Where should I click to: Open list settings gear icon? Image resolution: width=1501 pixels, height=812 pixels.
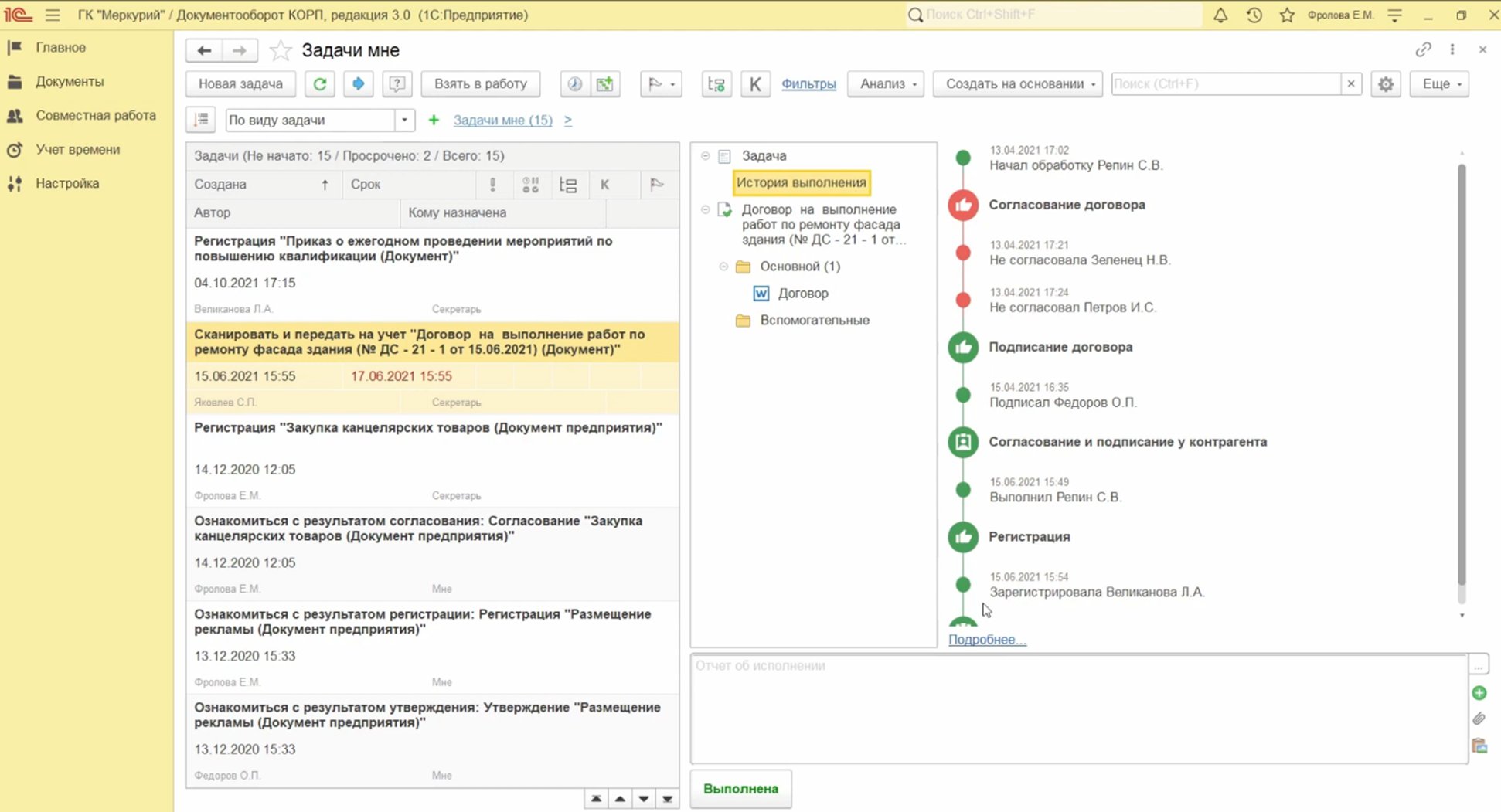point(1386,83)
